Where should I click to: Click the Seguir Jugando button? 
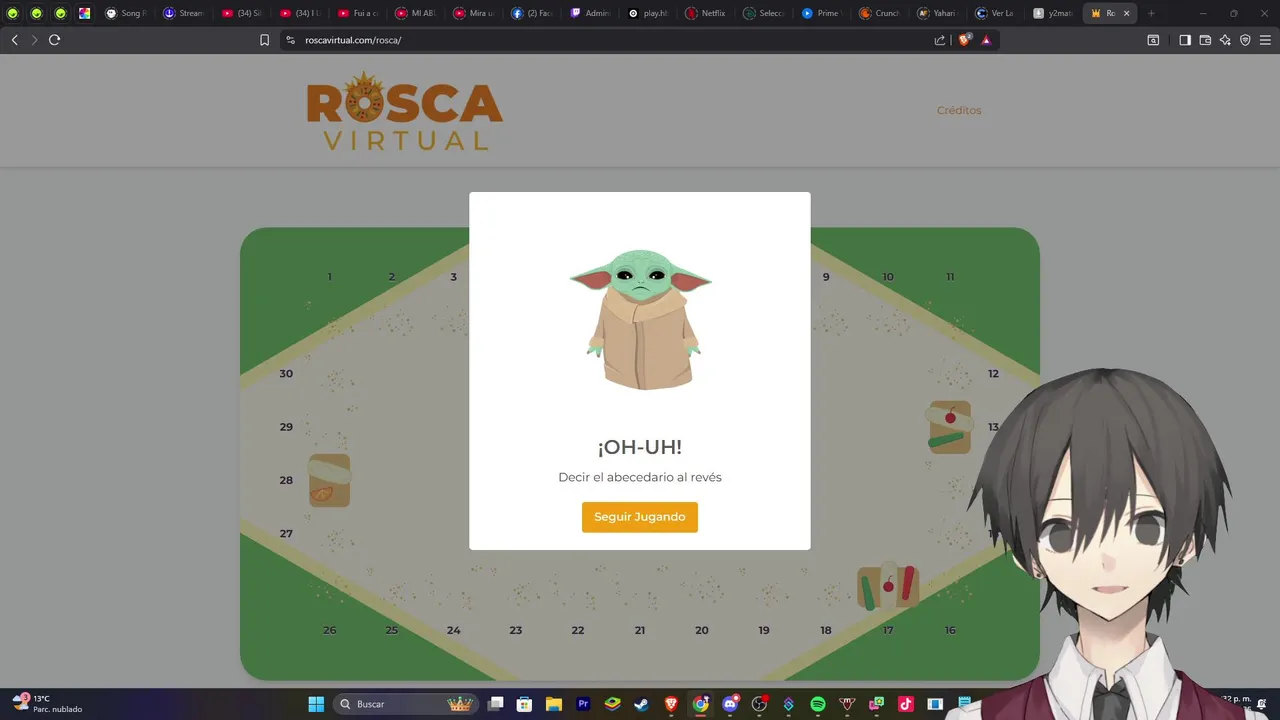point(640,517)
